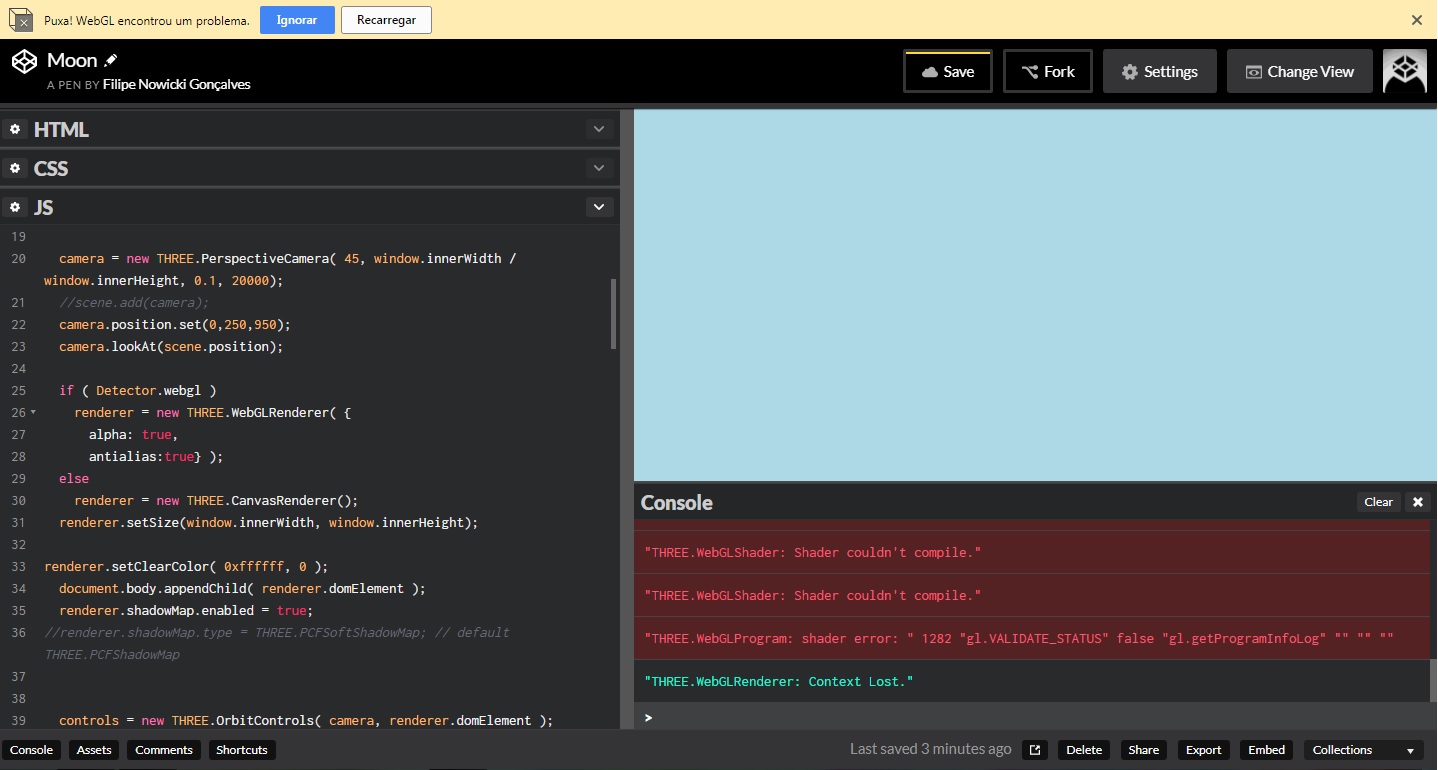Expand the JS editor dropdown
This screenshot has height=770, width=1438.
(598, 207)
